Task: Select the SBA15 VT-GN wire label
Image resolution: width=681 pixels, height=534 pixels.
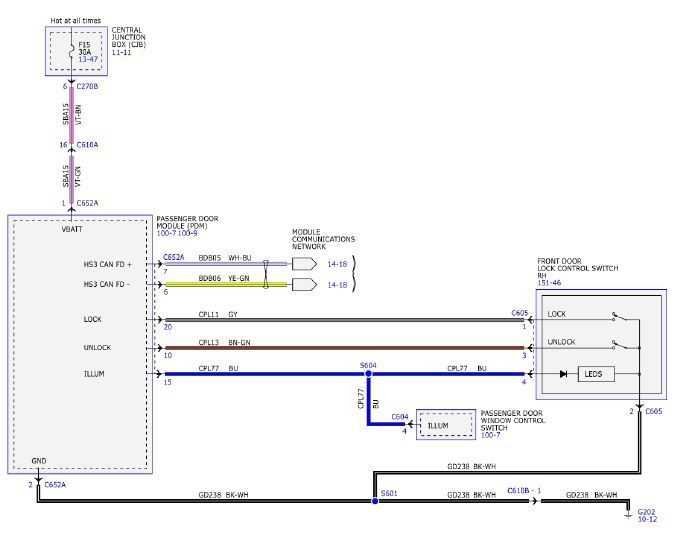Action: pyautogui.click(x=72, y=176)
